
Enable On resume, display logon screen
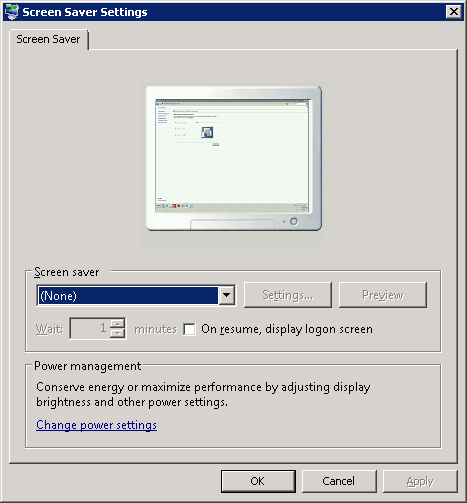pos(189,329)
